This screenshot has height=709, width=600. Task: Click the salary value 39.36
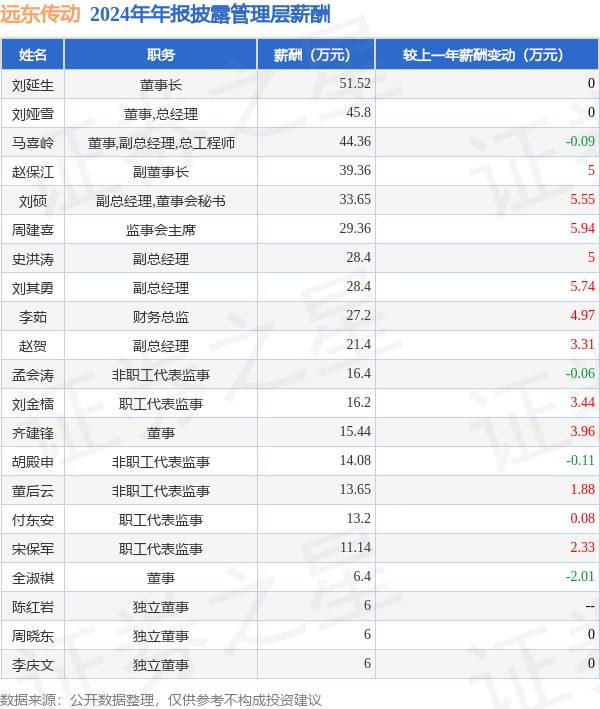pos(355,170)
